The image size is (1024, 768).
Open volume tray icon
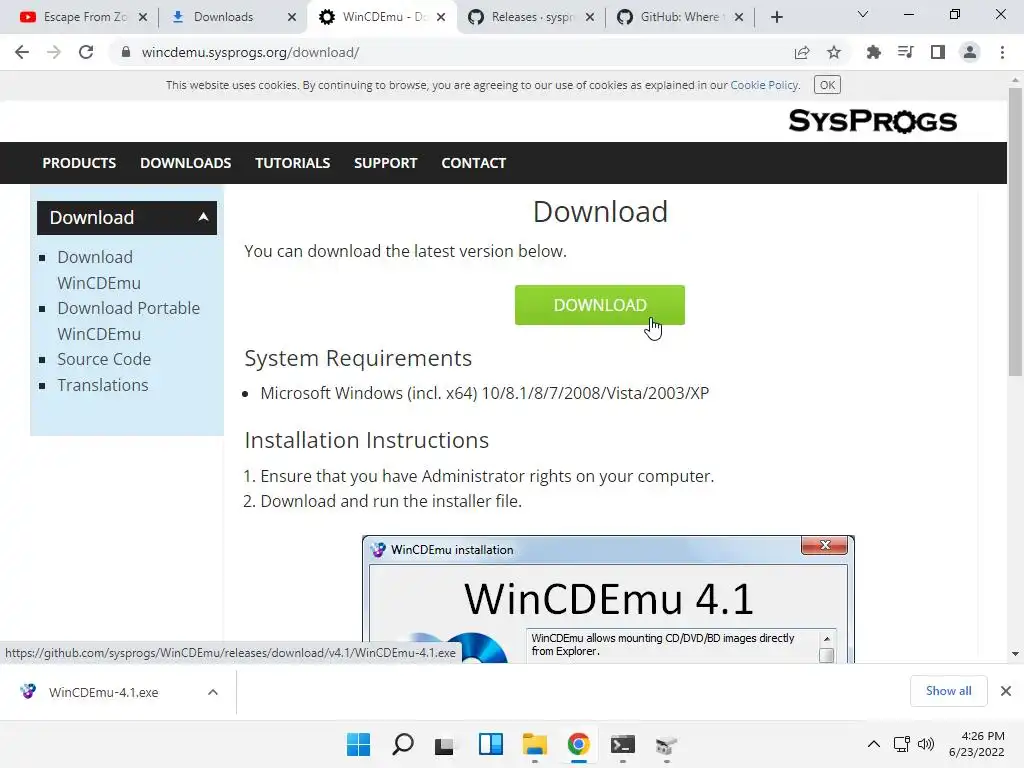pyautogui.click(x=926, y=744)
